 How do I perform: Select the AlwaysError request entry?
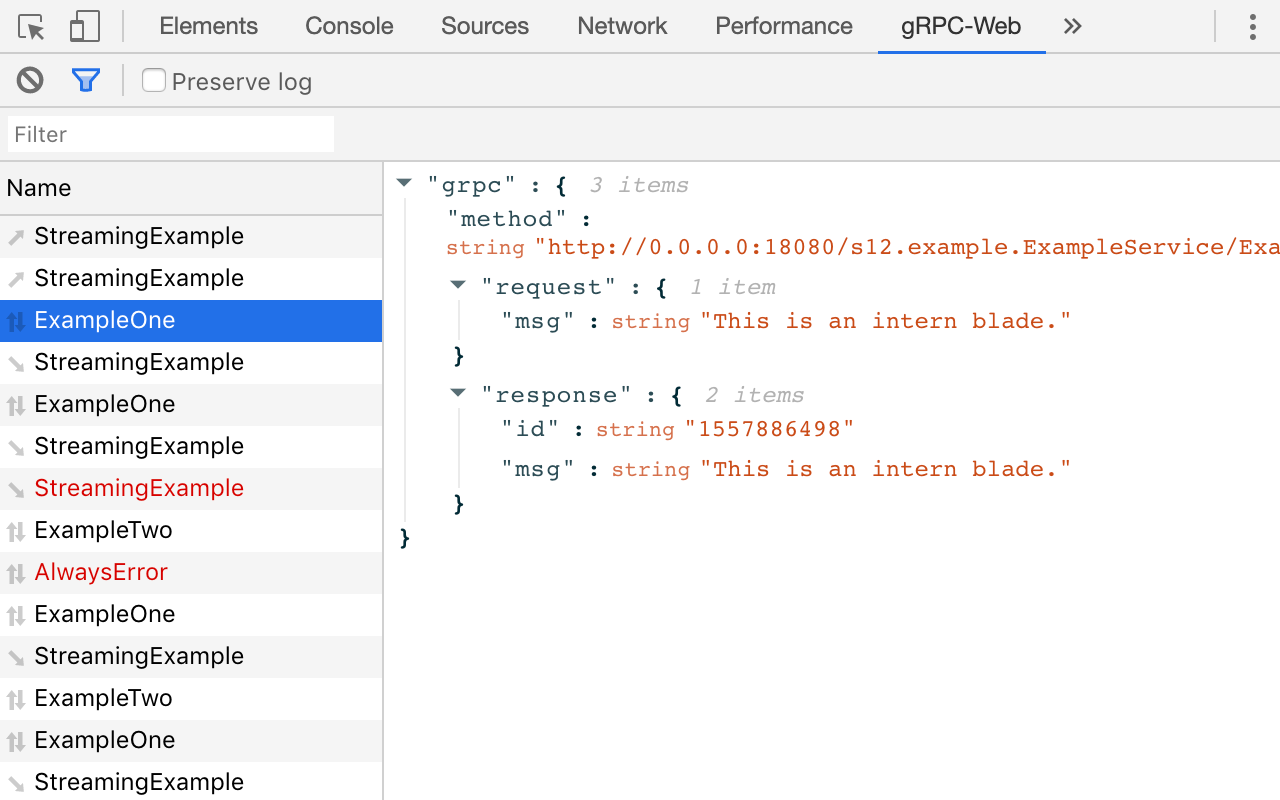101,572
